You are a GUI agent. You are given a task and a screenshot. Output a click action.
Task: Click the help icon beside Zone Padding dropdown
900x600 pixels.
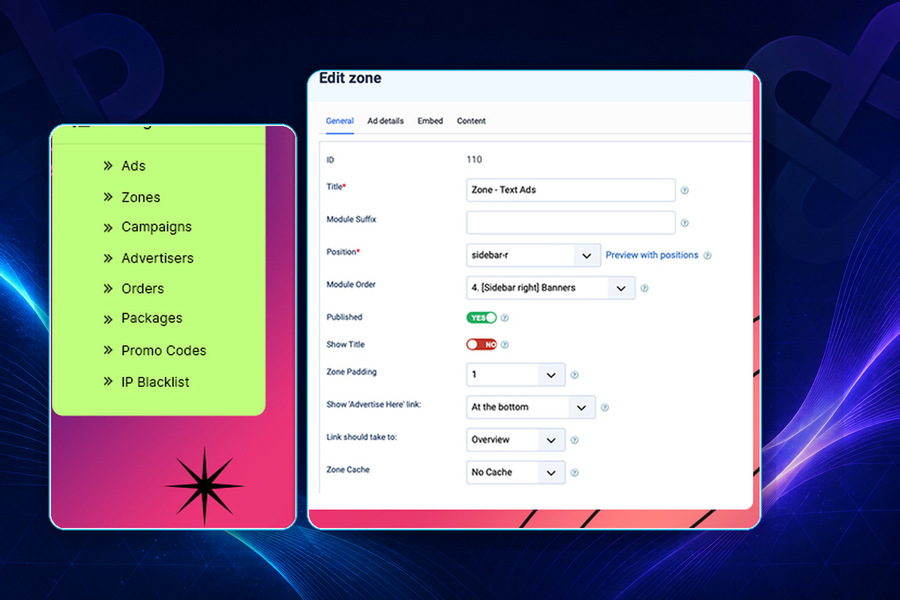[x=574, y=375]
